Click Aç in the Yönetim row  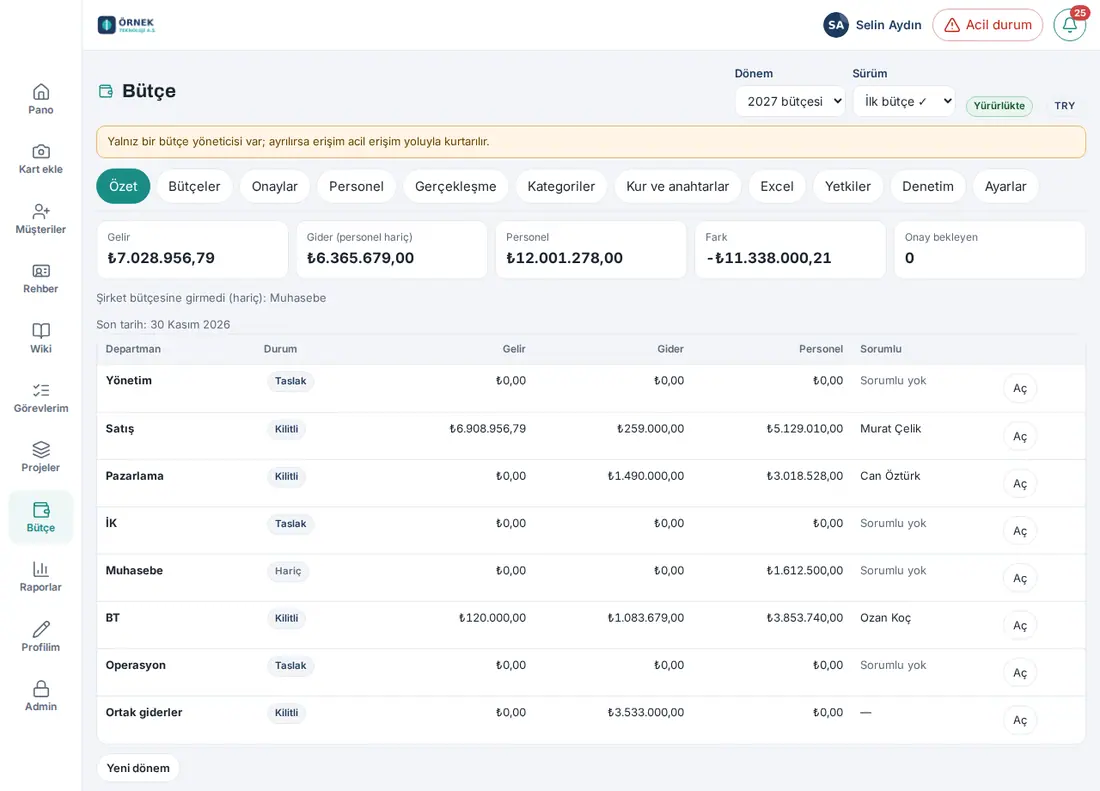pos(1020,388)
